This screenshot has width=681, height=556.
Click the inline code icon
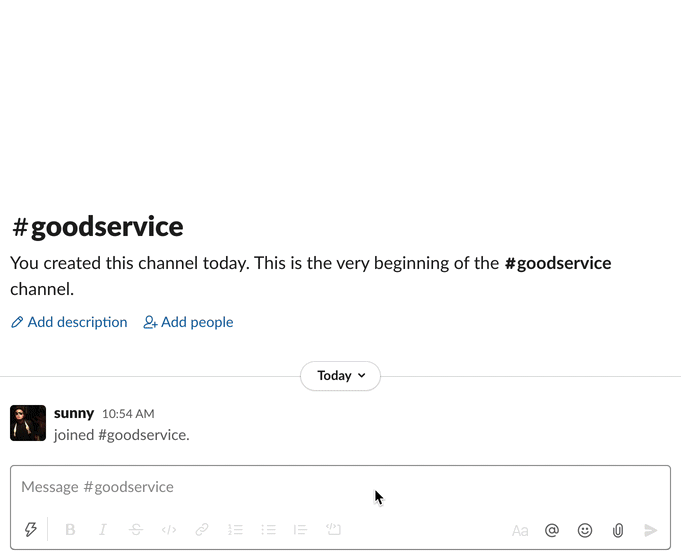pos(169,530)
